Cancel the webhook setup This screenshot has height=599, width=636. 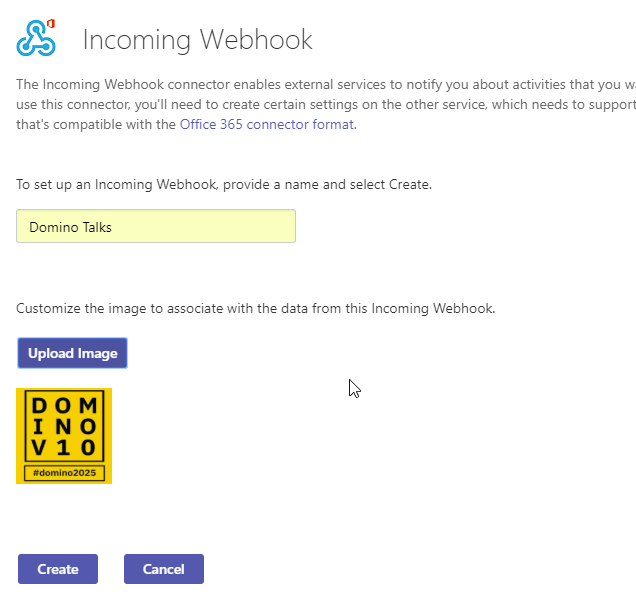164,569
